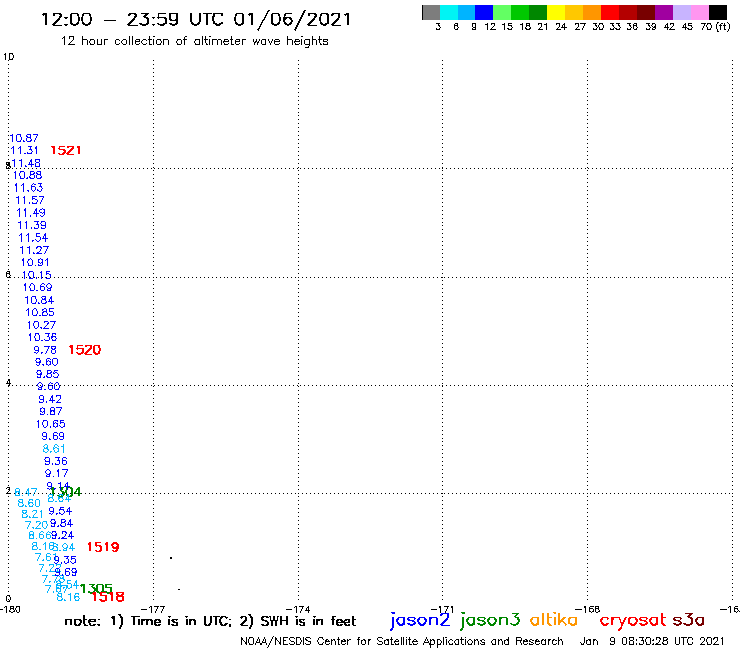Pick the purple swatch in the legend
740x650 pixels.
click(x=664, y=12)
